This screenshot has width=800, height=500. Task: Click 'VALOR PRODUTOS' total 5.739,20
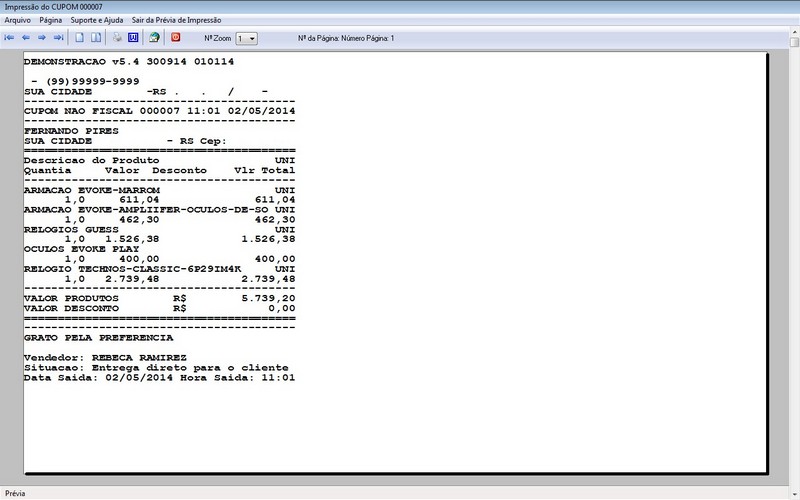coord(160,298)
